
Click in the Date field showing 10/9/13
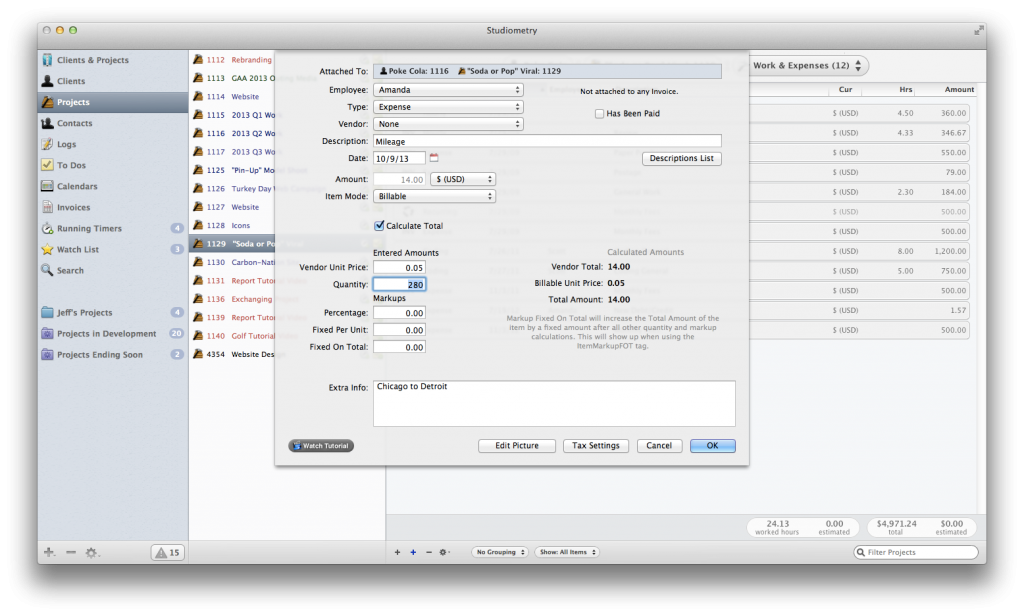click(399, 158)
